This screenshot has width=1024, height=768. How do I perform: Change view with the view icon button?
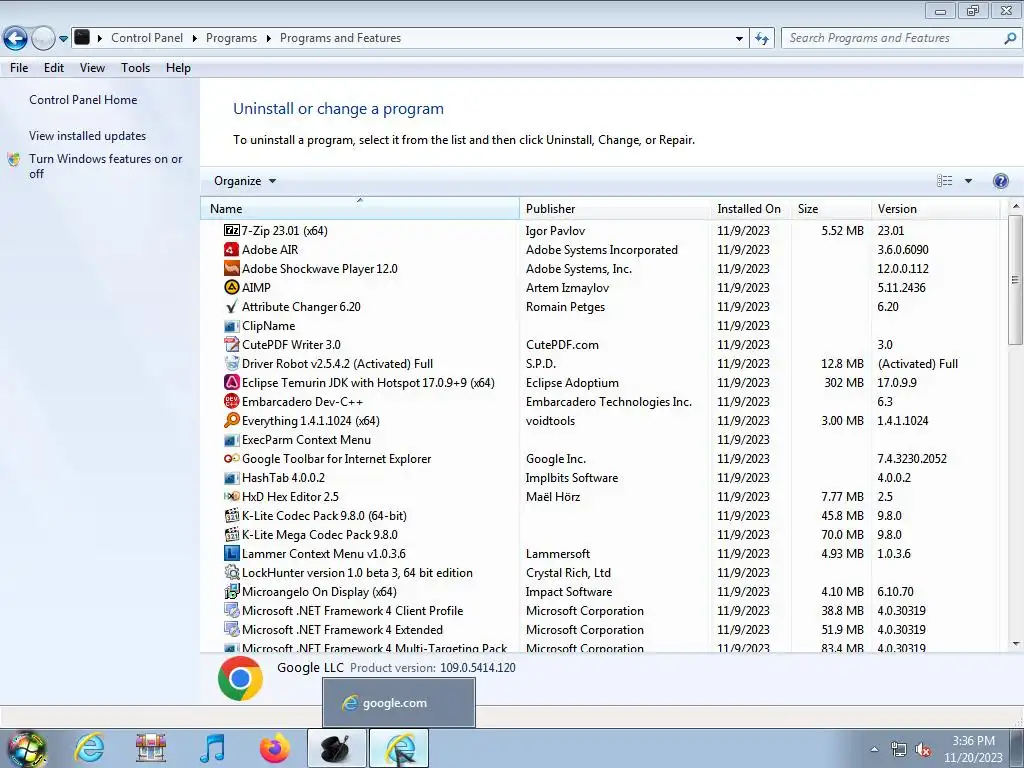coord(944,181)
